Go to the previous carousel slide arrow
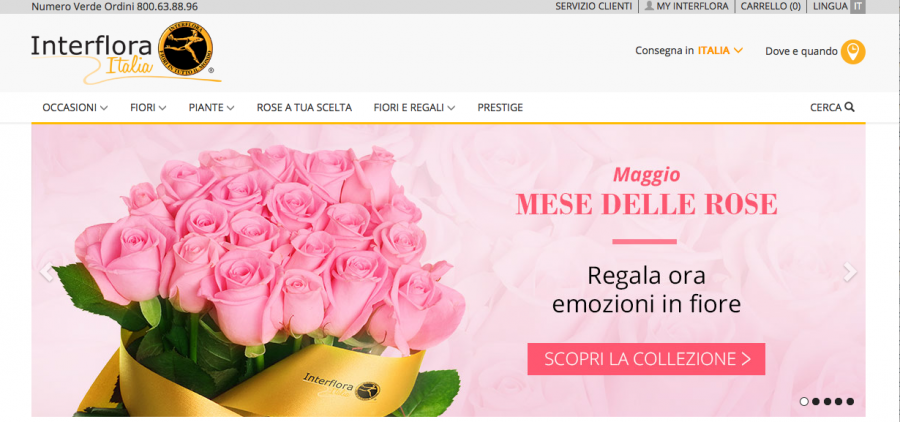 point(46,272)
